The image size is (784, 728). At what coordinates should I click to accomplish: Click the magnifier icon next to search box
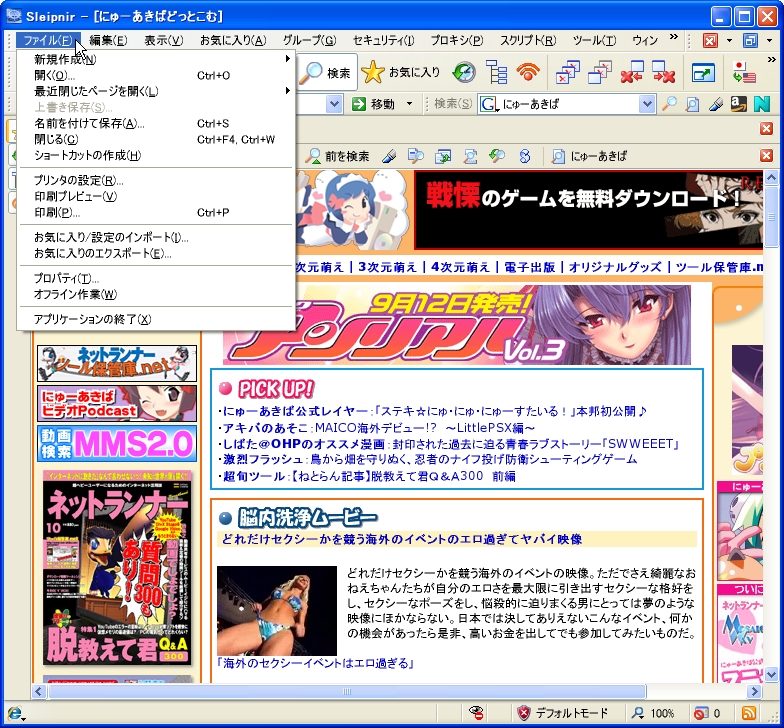(x=669, y=104)
